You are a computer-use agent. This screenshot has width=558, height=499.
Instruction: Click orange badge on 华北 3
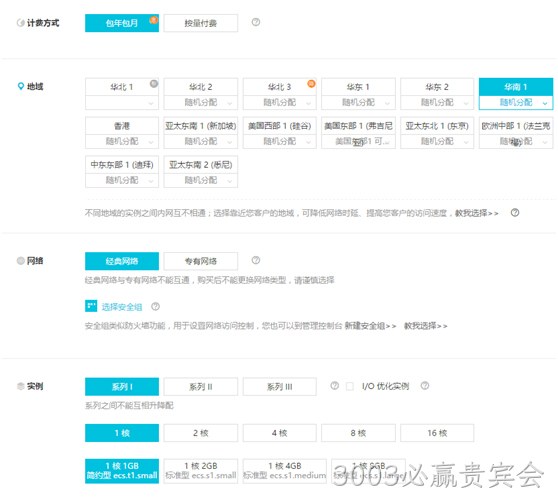(x=311, y=84)
